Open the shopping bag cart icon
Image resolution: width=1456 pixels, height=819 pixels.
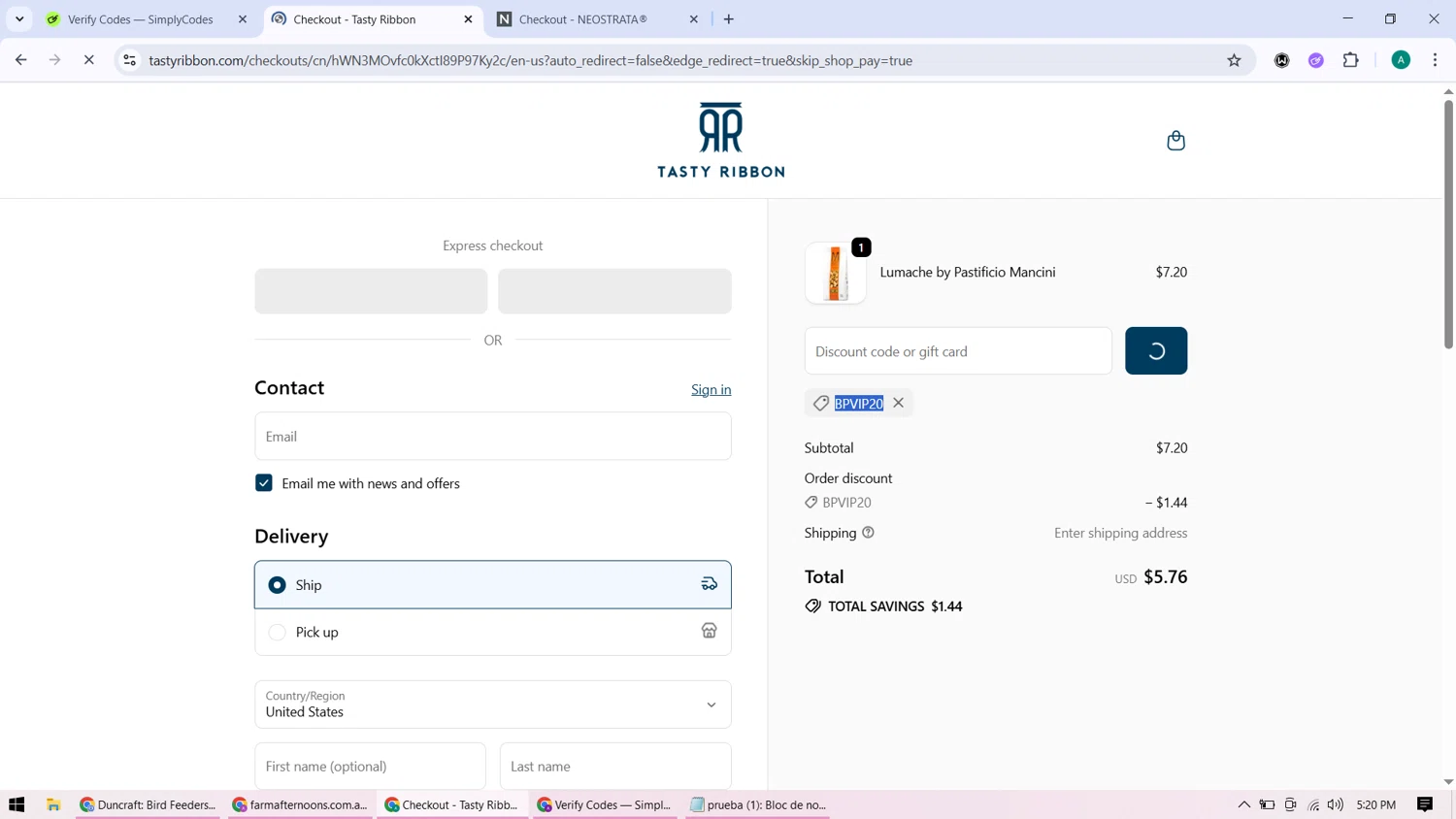point(1175,141)
